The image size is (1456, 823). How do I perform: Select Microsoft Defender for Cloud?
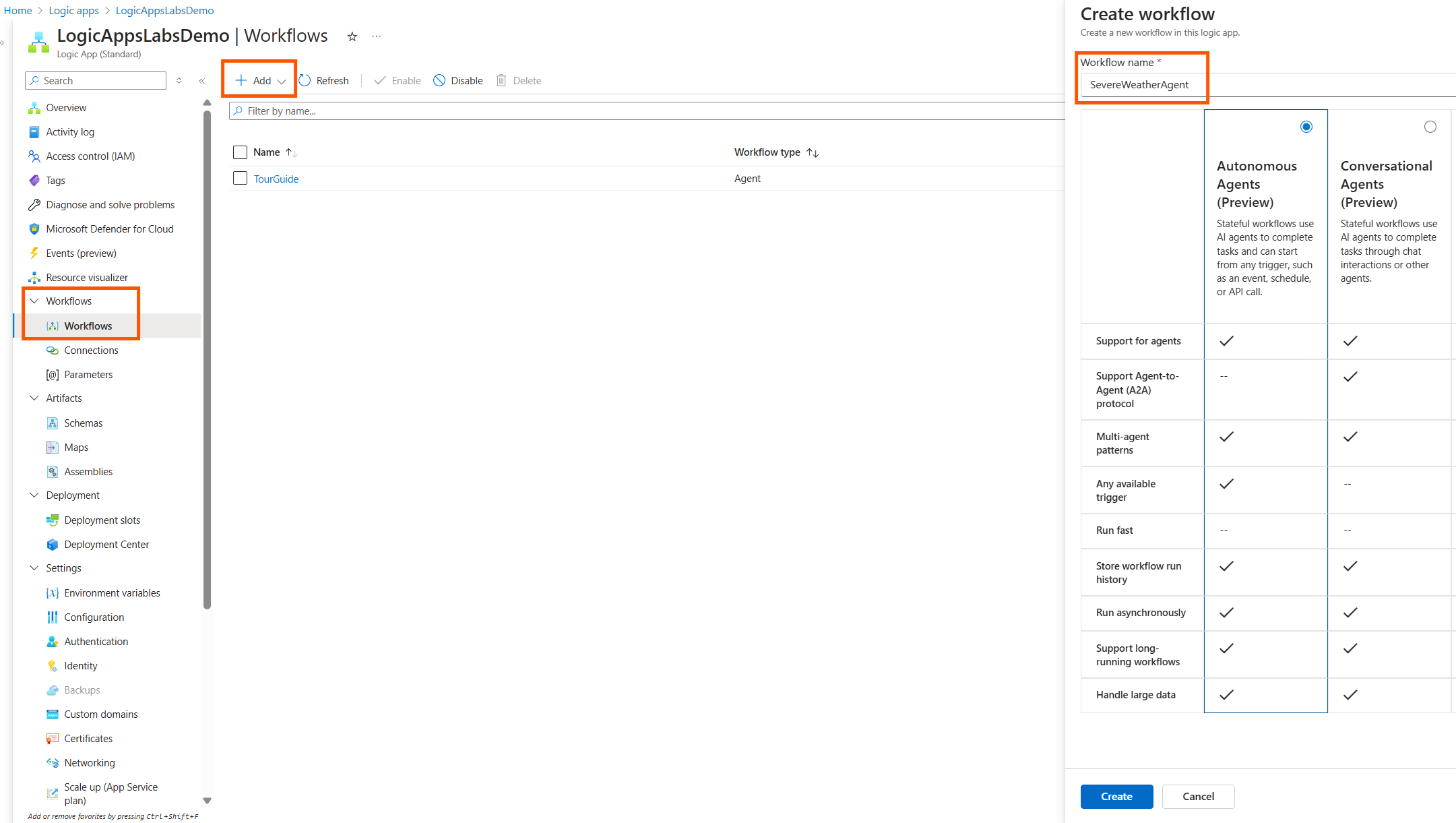(x=109, y=228)
